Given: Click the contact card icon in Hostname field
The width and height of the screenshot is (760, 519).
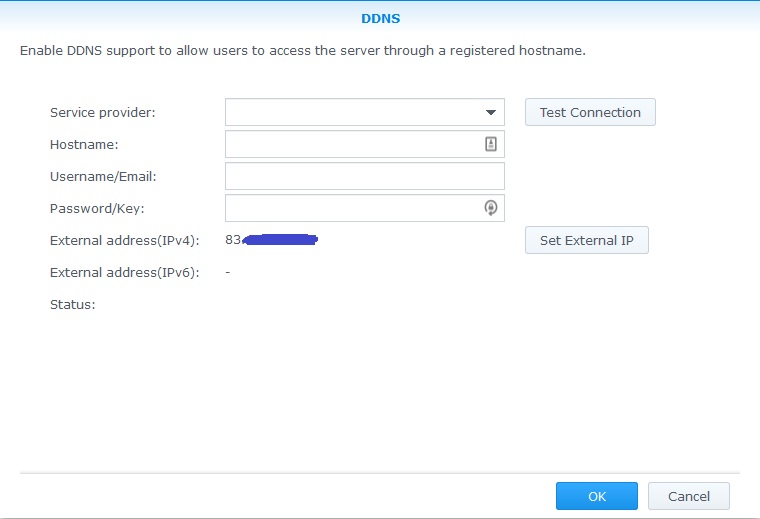Looking at the screenshot, I should coord(491,144).
